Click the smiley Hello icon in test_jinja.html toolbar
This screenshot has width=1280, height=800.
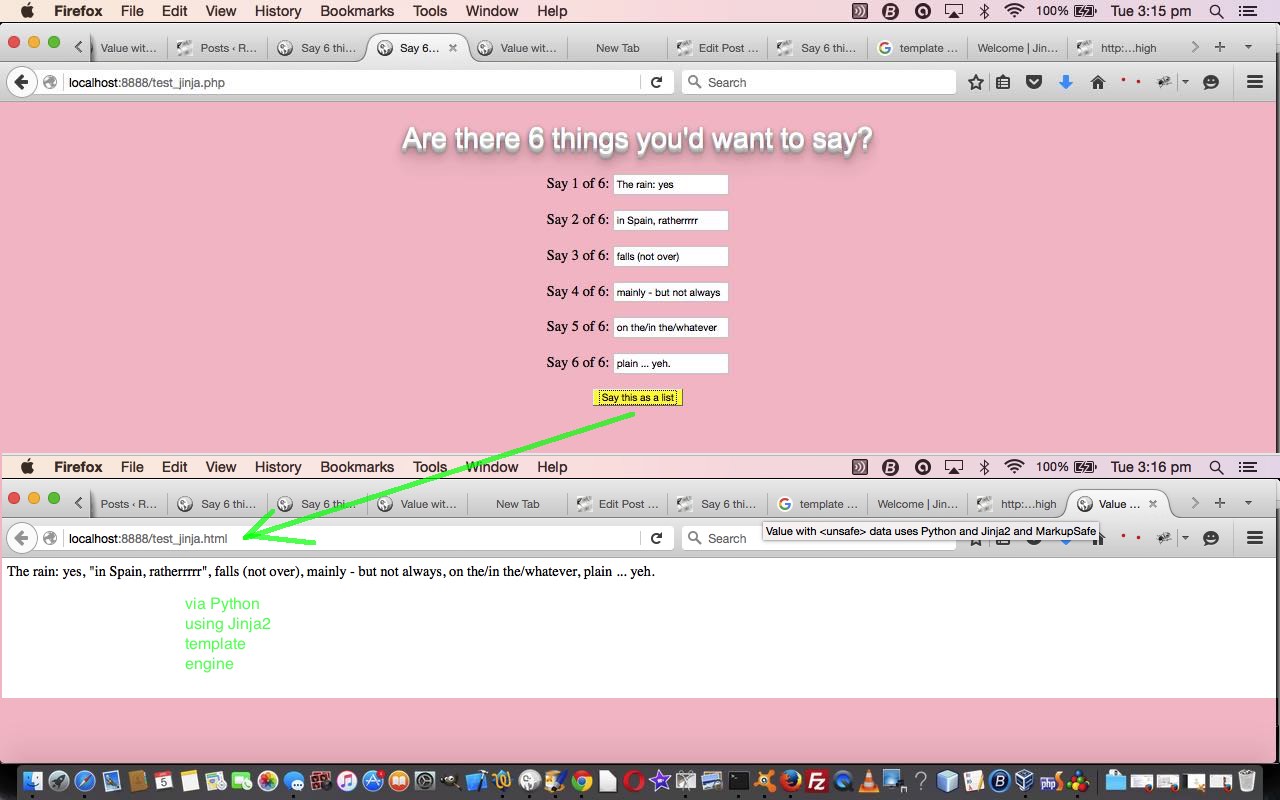[1211, 538]
